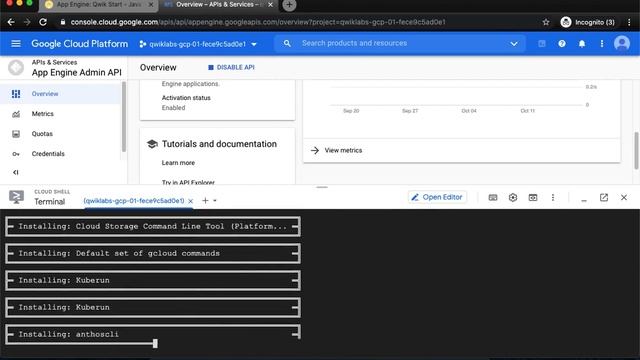Click the Open Editor button
The image size is (640, 360).
tap(437, 197)
